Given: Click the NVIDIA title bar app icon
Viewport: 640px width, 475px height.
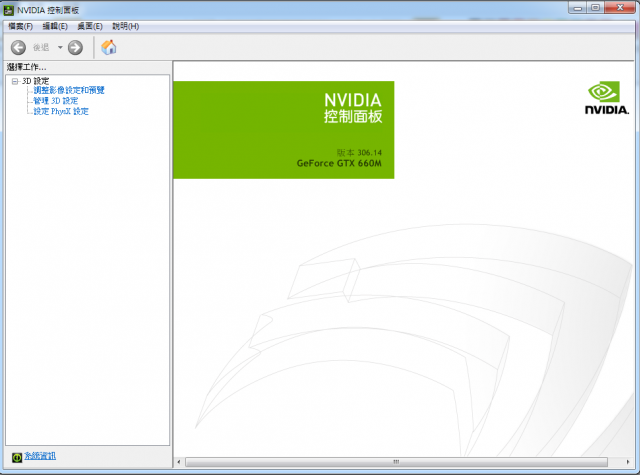Looking at the screenshot, I should tap(8, 10).
